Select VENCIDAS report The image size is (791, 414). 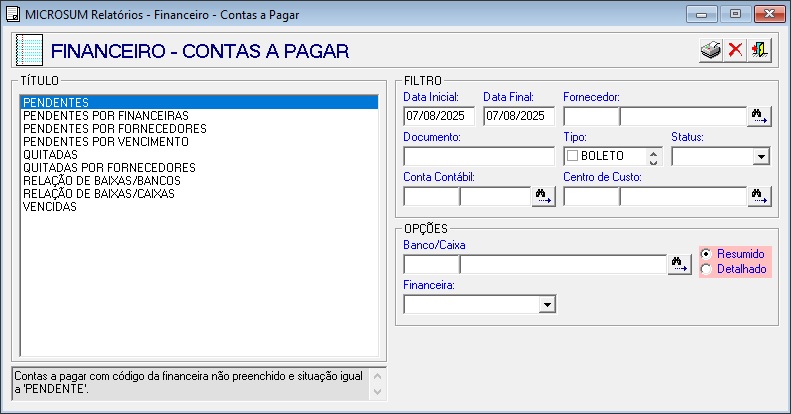pyautogui.click(x=199, y=207)
